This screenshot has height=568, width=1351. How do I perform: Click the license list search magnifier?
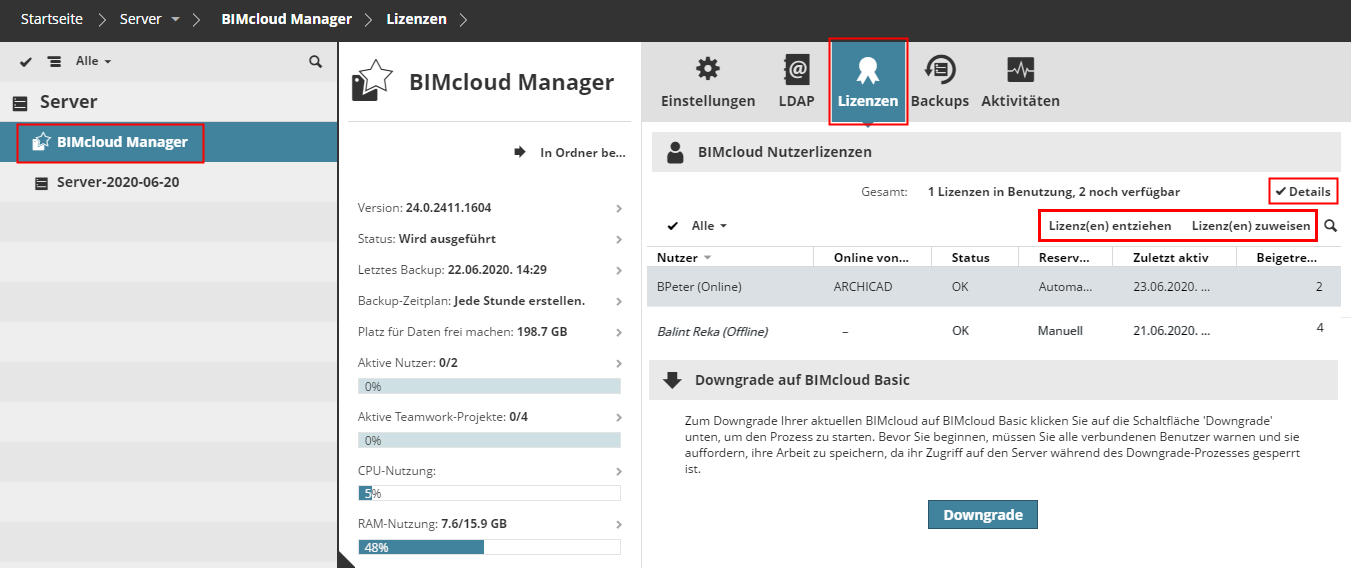coord(1330,226)
